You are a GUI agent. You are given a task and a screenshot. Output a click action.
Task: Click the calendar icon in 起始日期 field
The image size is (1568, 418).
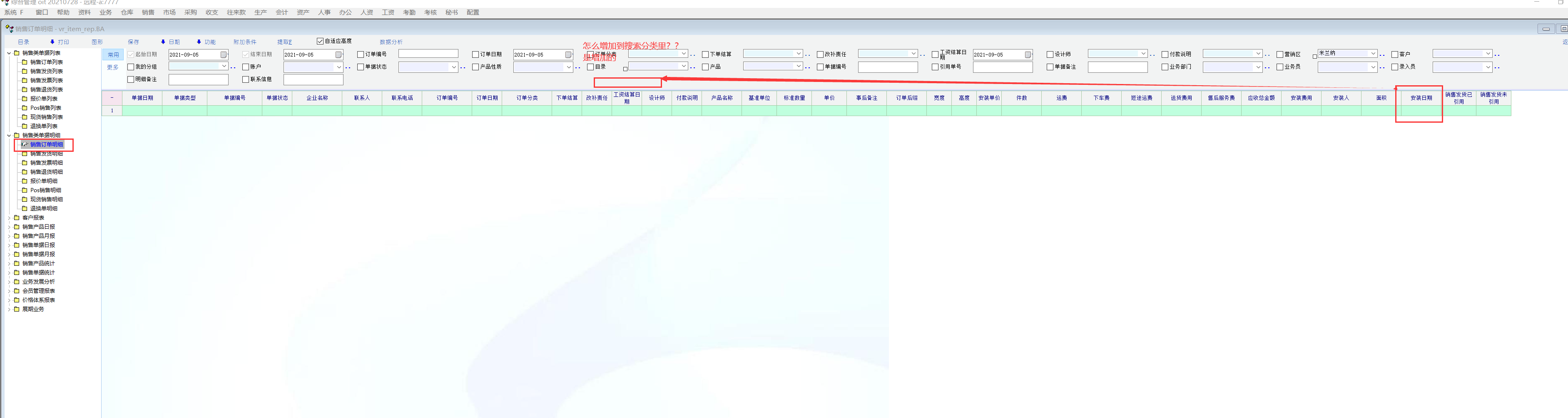pyautogui.click(x=224, y=55)
